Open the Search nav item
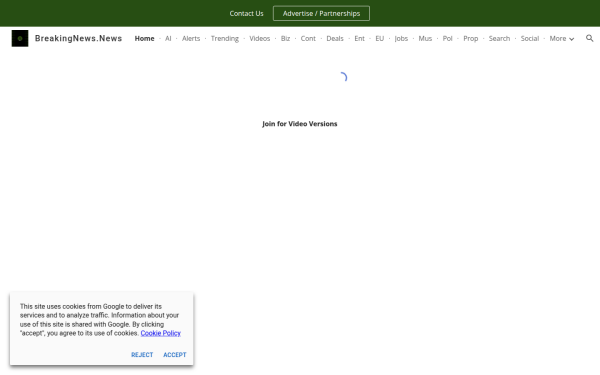This screenshot has height=375, width=600. pyautogui.click(x=499, y=39)
